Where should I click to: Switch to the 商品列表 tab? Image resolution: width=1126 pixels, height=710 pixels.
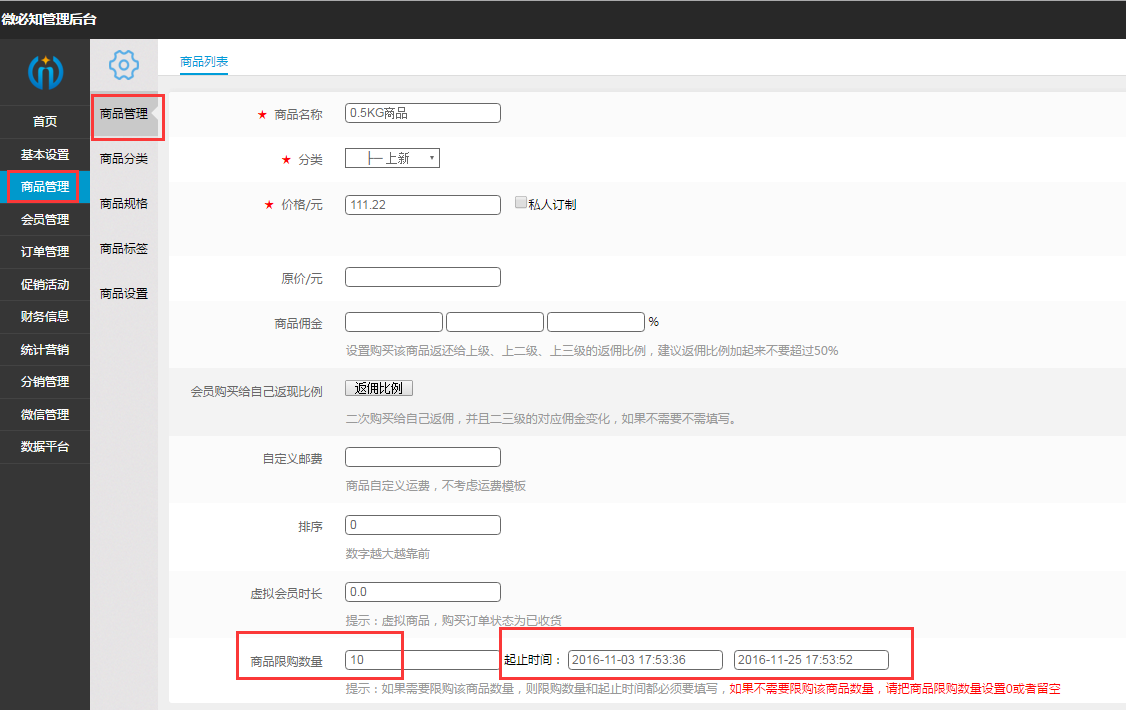point(204,62)
